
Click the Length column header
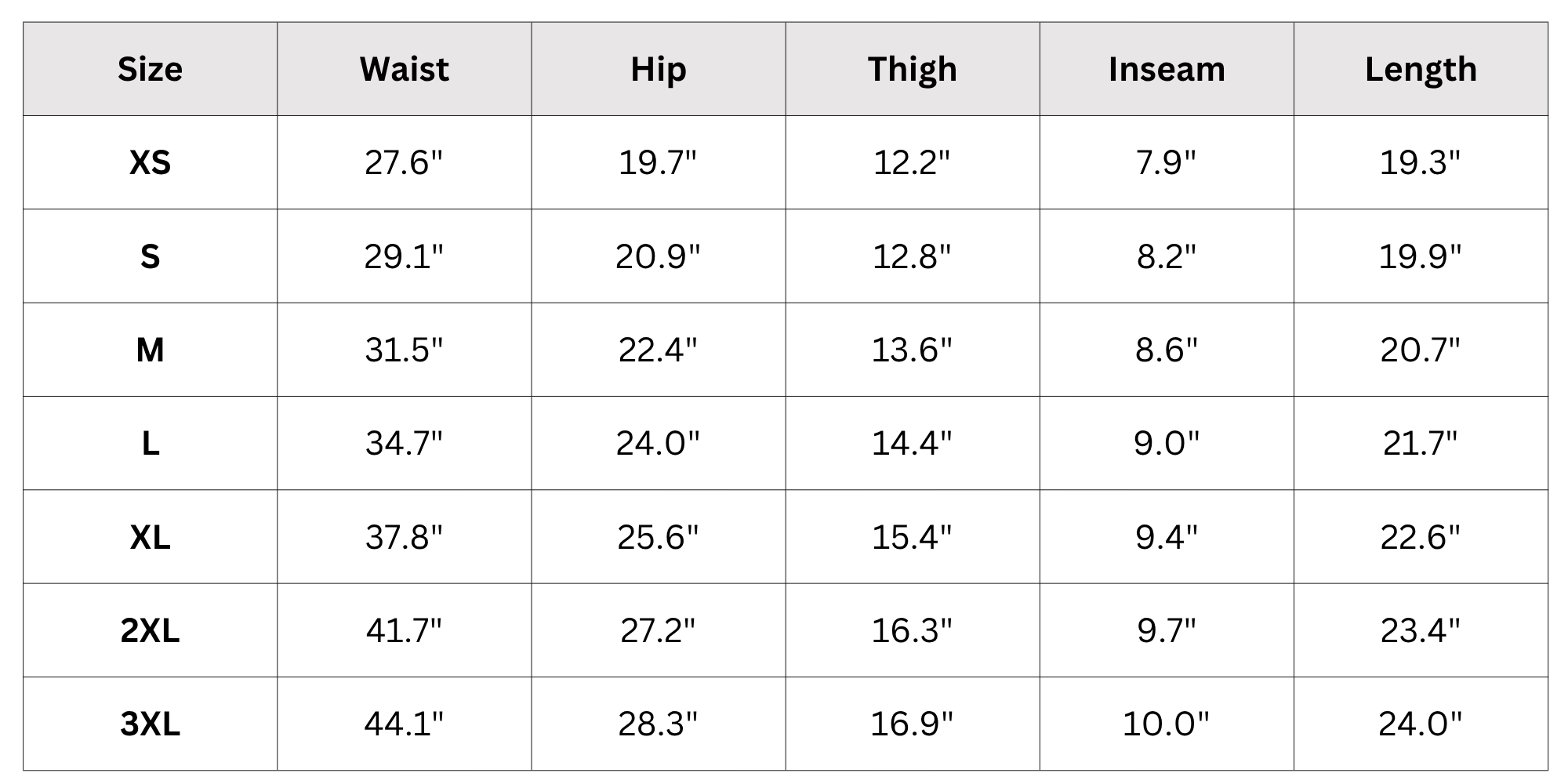[x=1421, y=70]
